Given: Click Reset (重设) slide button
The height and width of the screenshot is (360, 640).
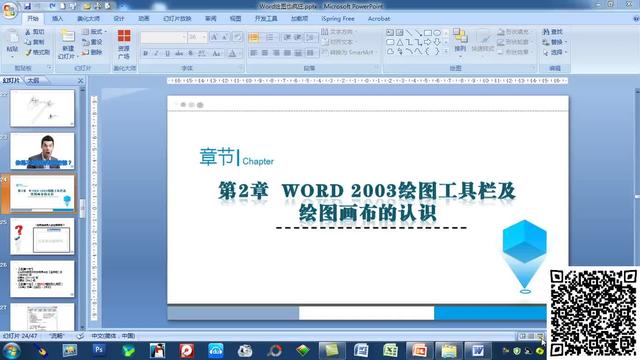Looking at the screenshot, I should [92, 42].
